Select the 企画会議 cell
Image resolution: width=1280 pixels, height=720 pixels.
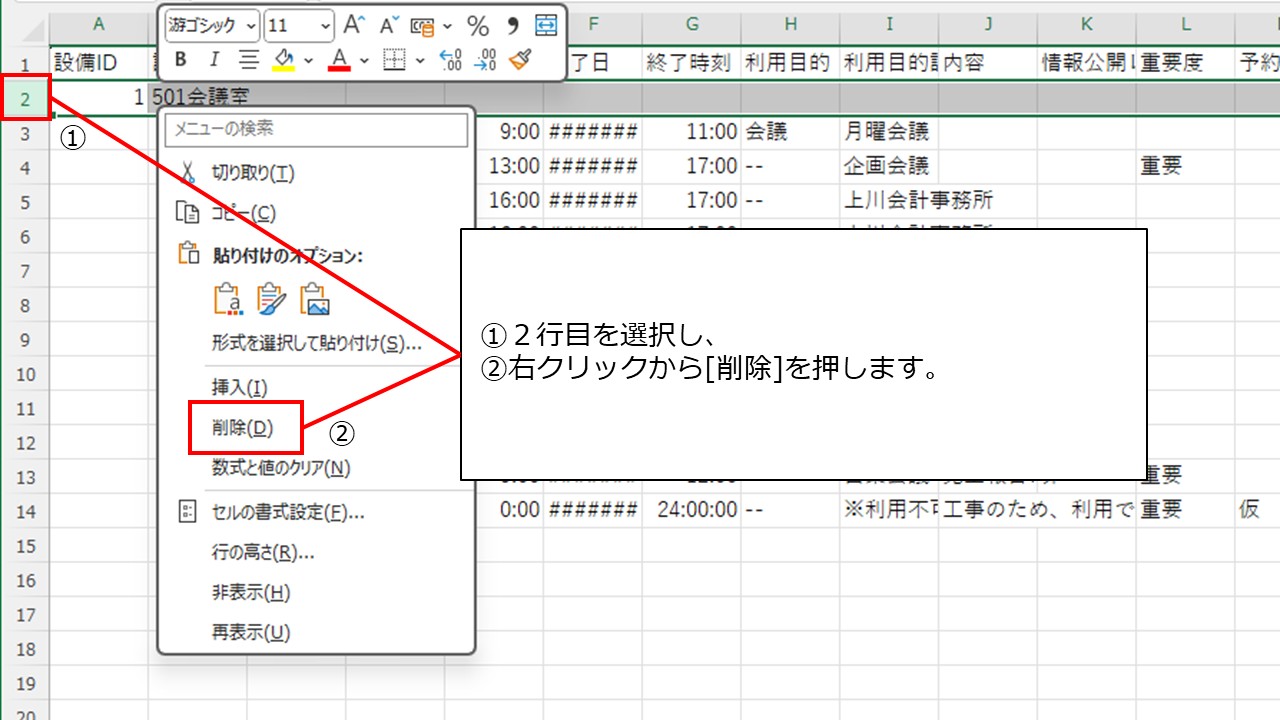[889, 166]
